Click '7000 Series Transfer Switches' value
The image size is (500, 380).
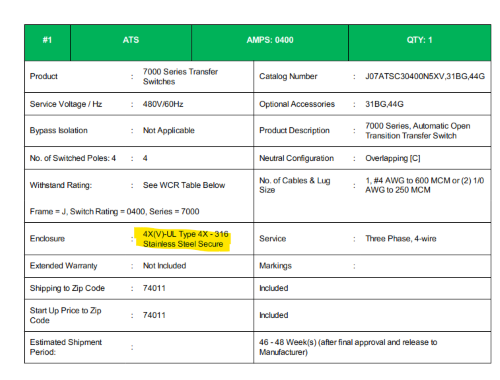[180, 76]
